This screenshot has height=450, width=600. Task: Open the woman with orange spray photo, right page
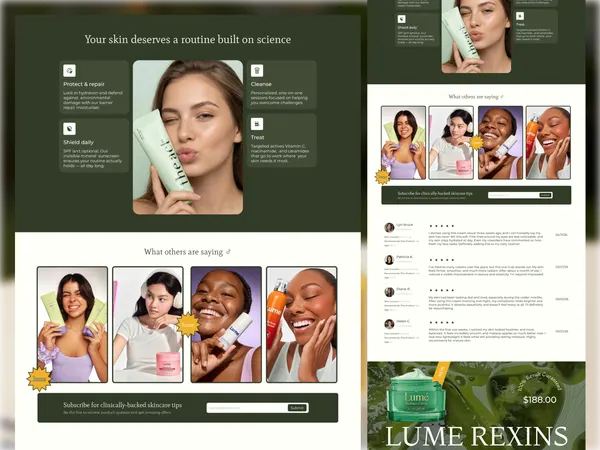(x=548, y=143)
